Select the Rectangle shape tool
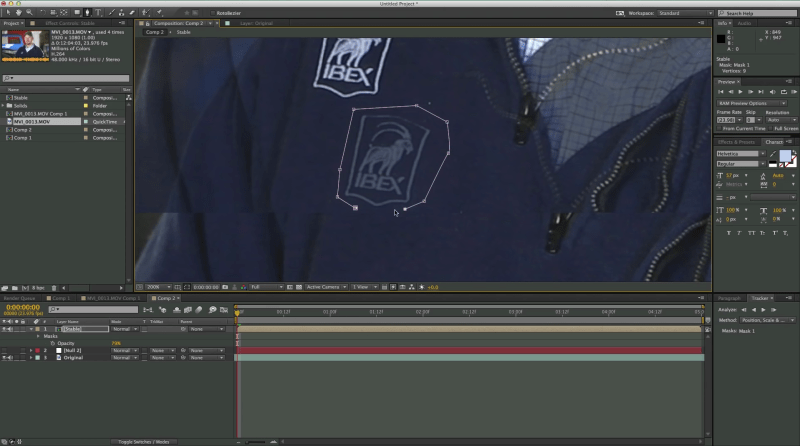The image size is (800, 446). (x=77, y=12)
